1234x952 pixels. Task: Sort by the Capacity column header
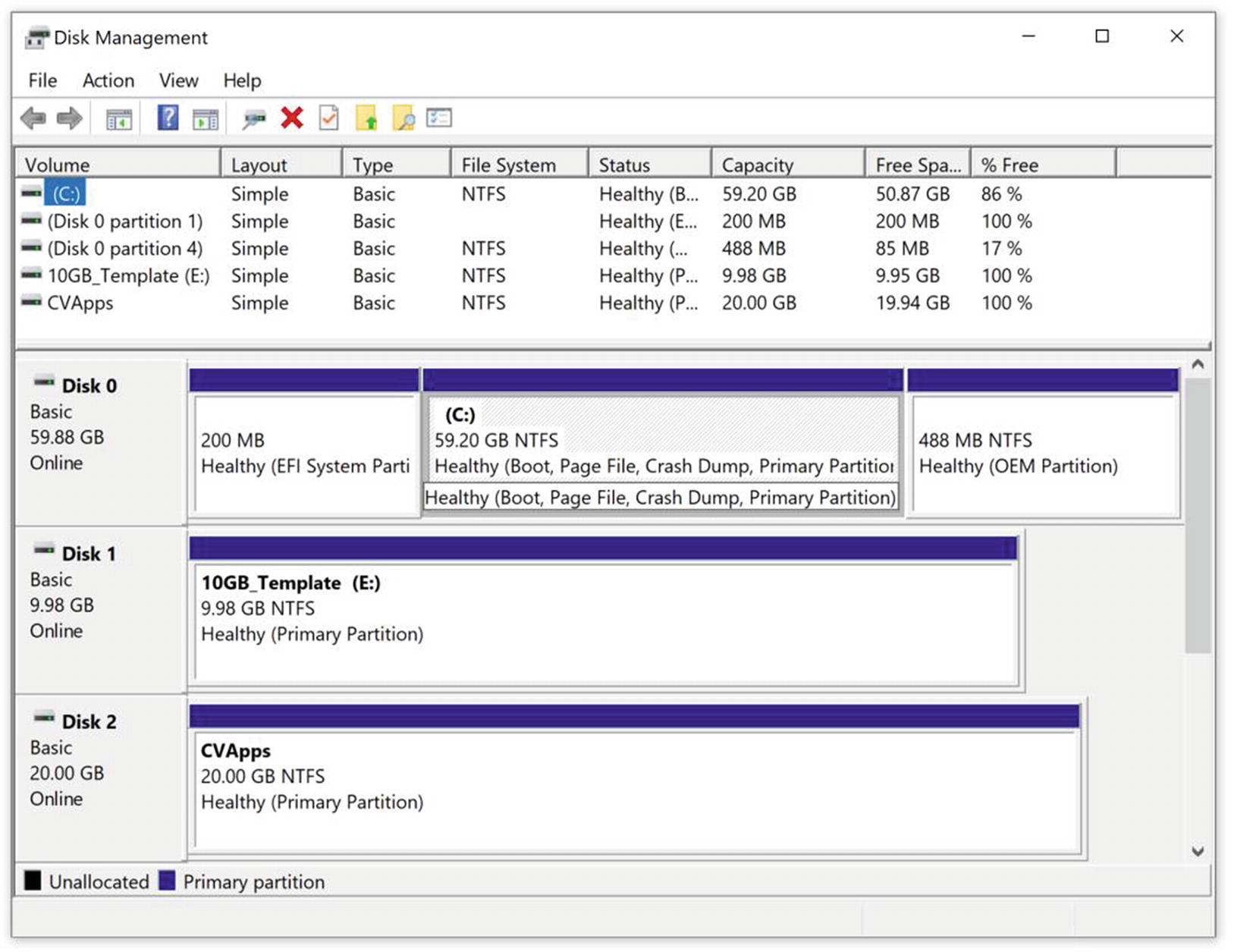point(789,165)
